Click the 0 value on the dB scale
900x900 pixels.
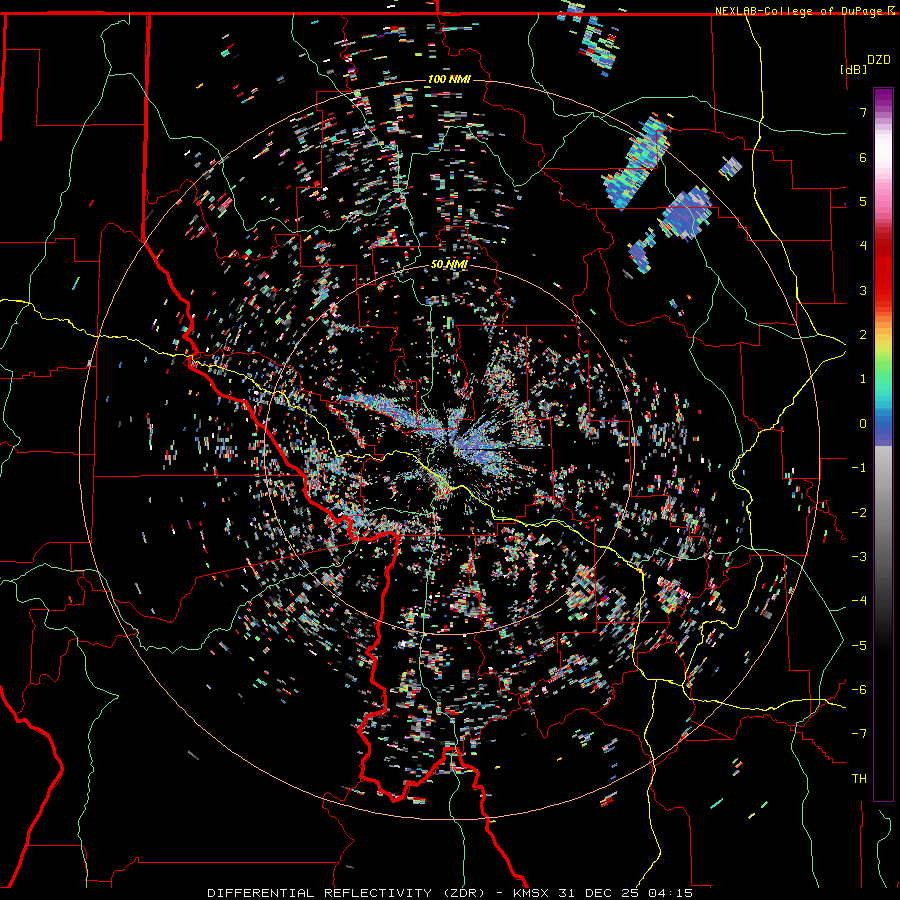863,424
